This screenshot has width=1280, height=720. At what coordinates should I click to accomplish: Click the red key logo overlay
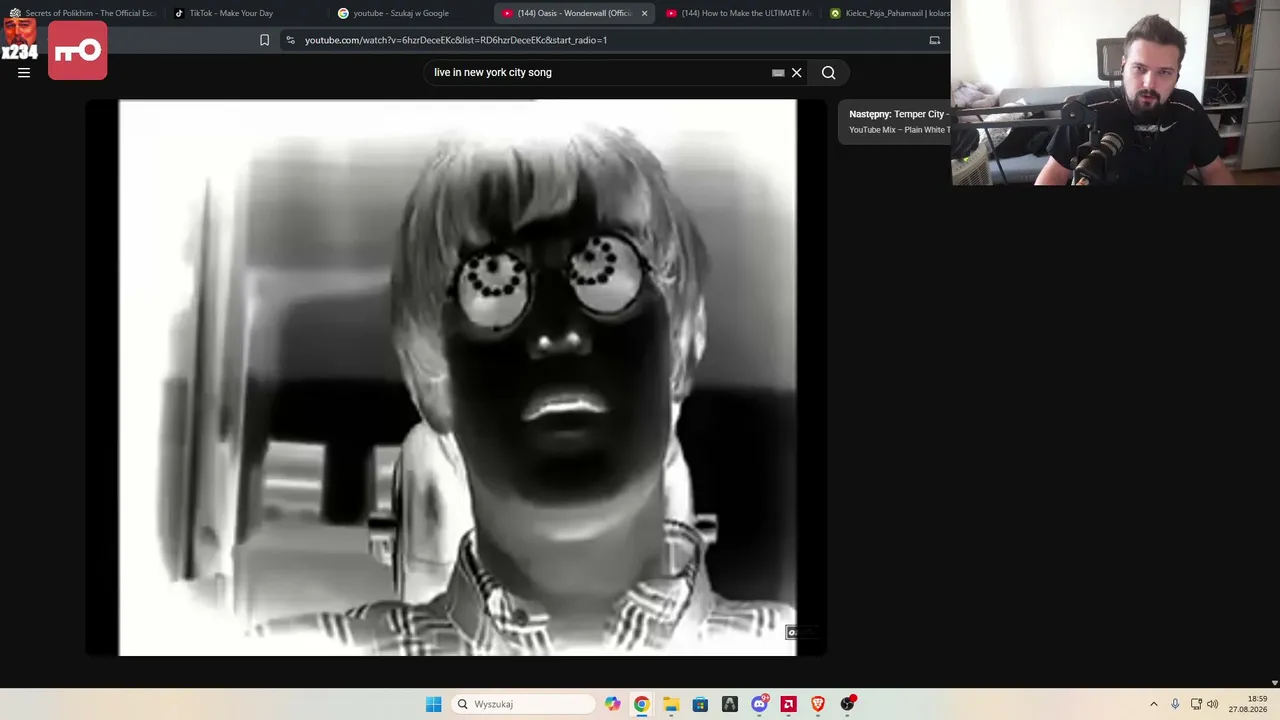coord(77,49)
